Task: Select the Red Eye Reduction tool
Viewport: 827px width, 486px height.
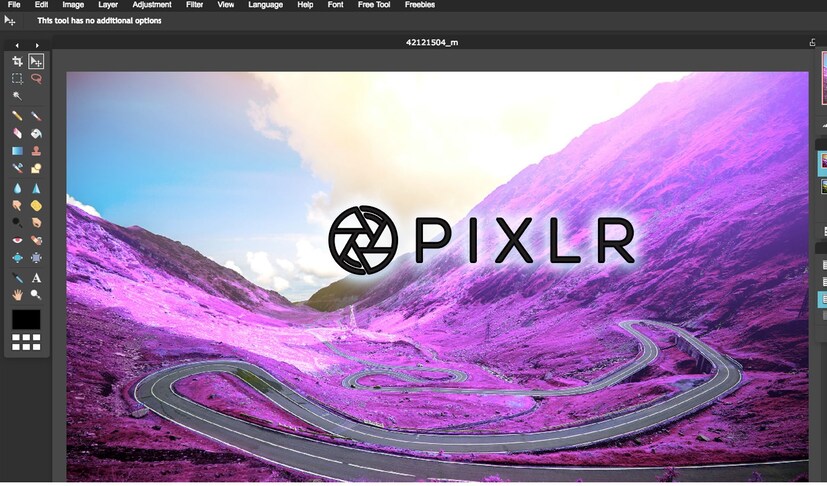Action: 17,240
